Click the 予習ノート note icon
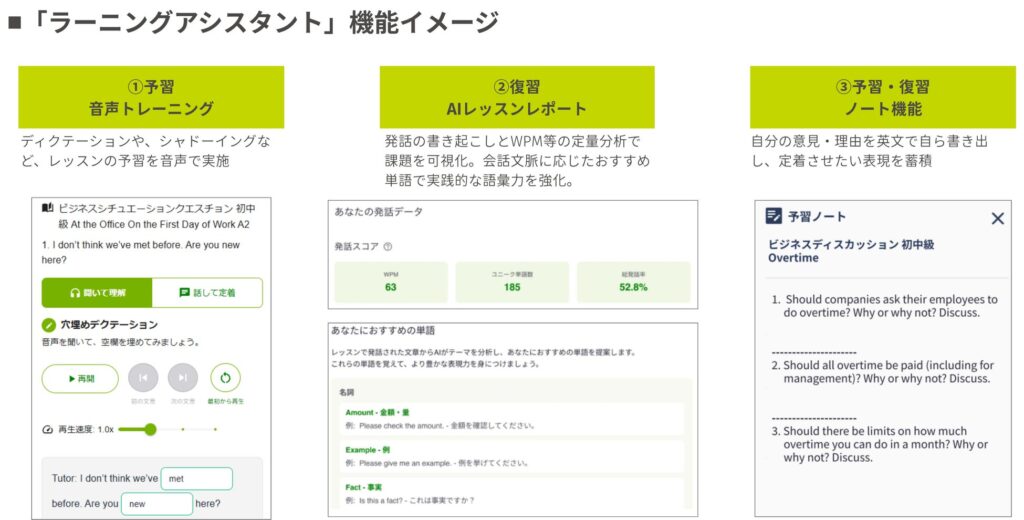This screenshot has width=1024, height=520. tap(773, 216)
